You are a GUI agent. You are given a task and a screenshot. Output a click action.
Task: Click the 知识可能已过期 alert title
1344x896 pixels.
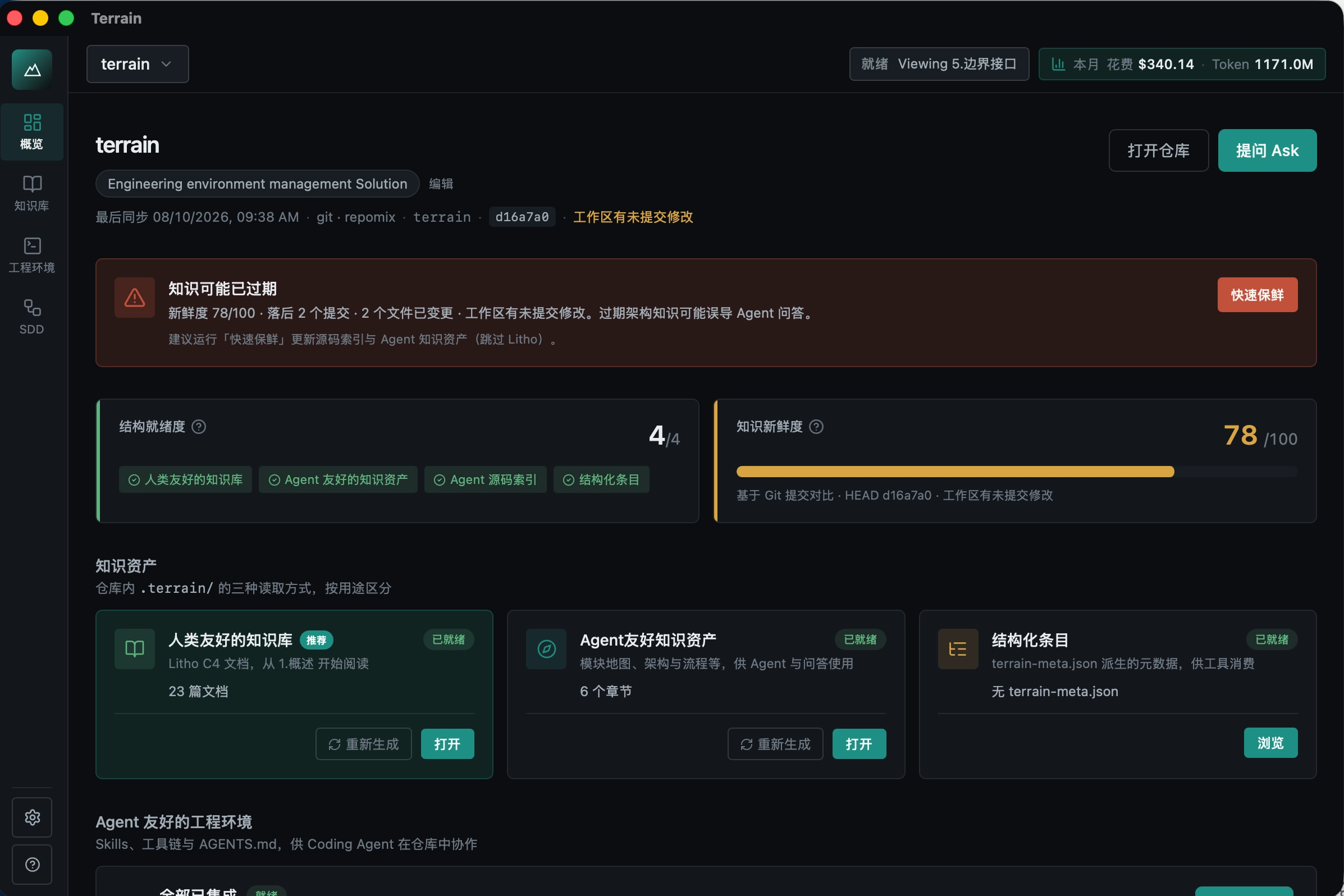coord(222,289)
